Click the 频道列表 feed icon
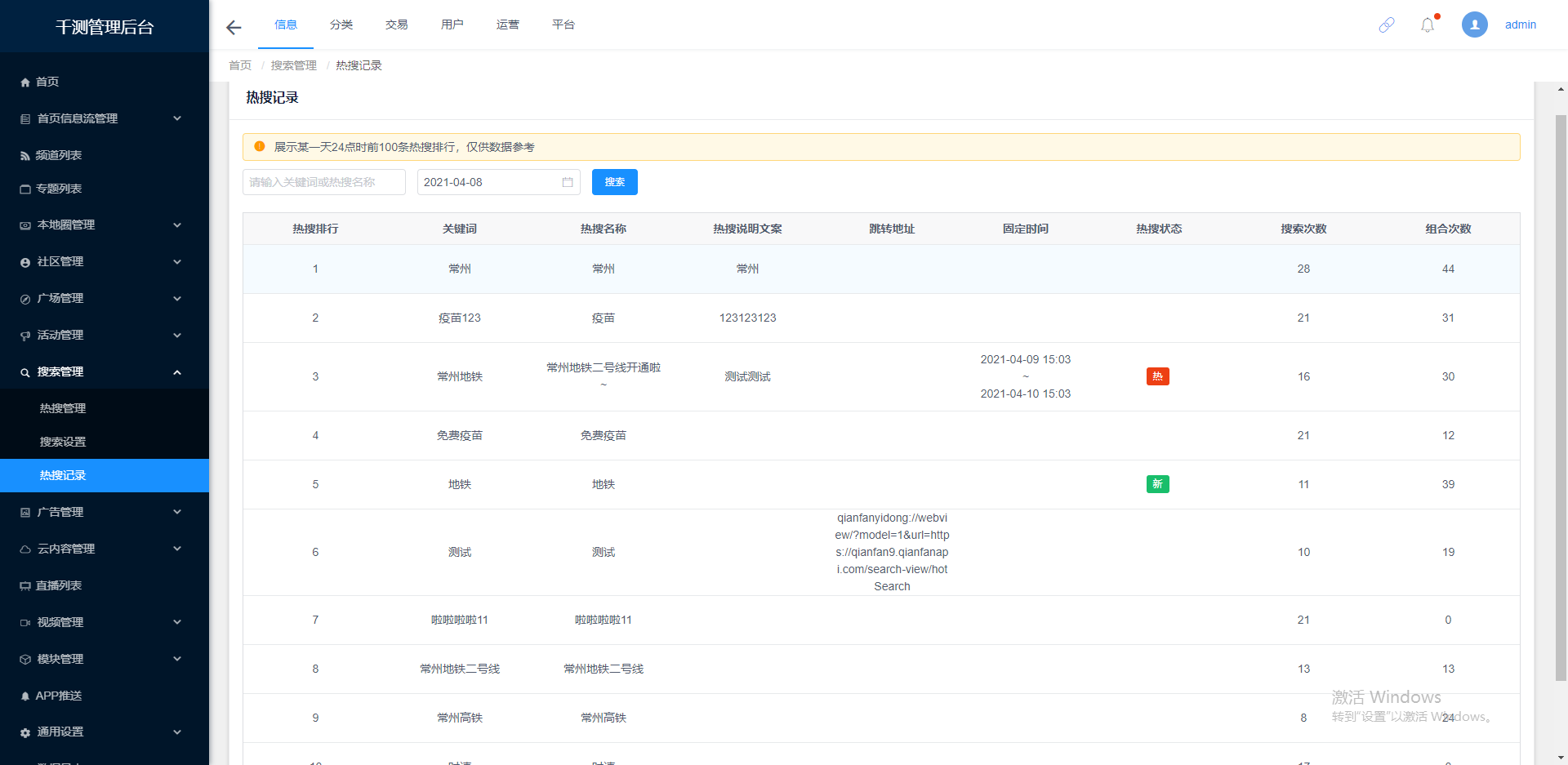The height and width of the screenshot is (765, 1568). click(25, 156)
